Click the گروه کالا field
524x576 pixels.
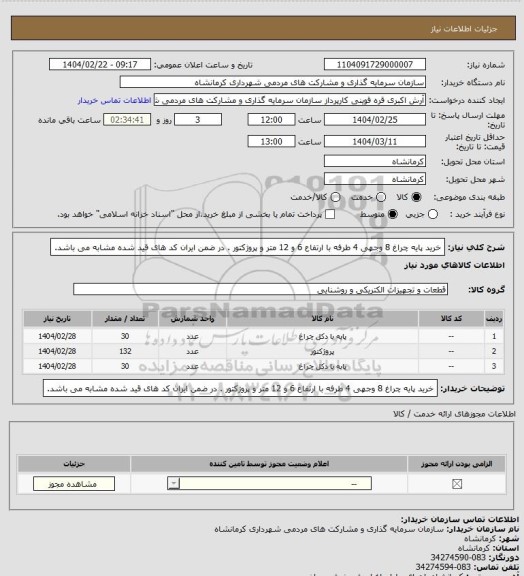pos(261,289)
